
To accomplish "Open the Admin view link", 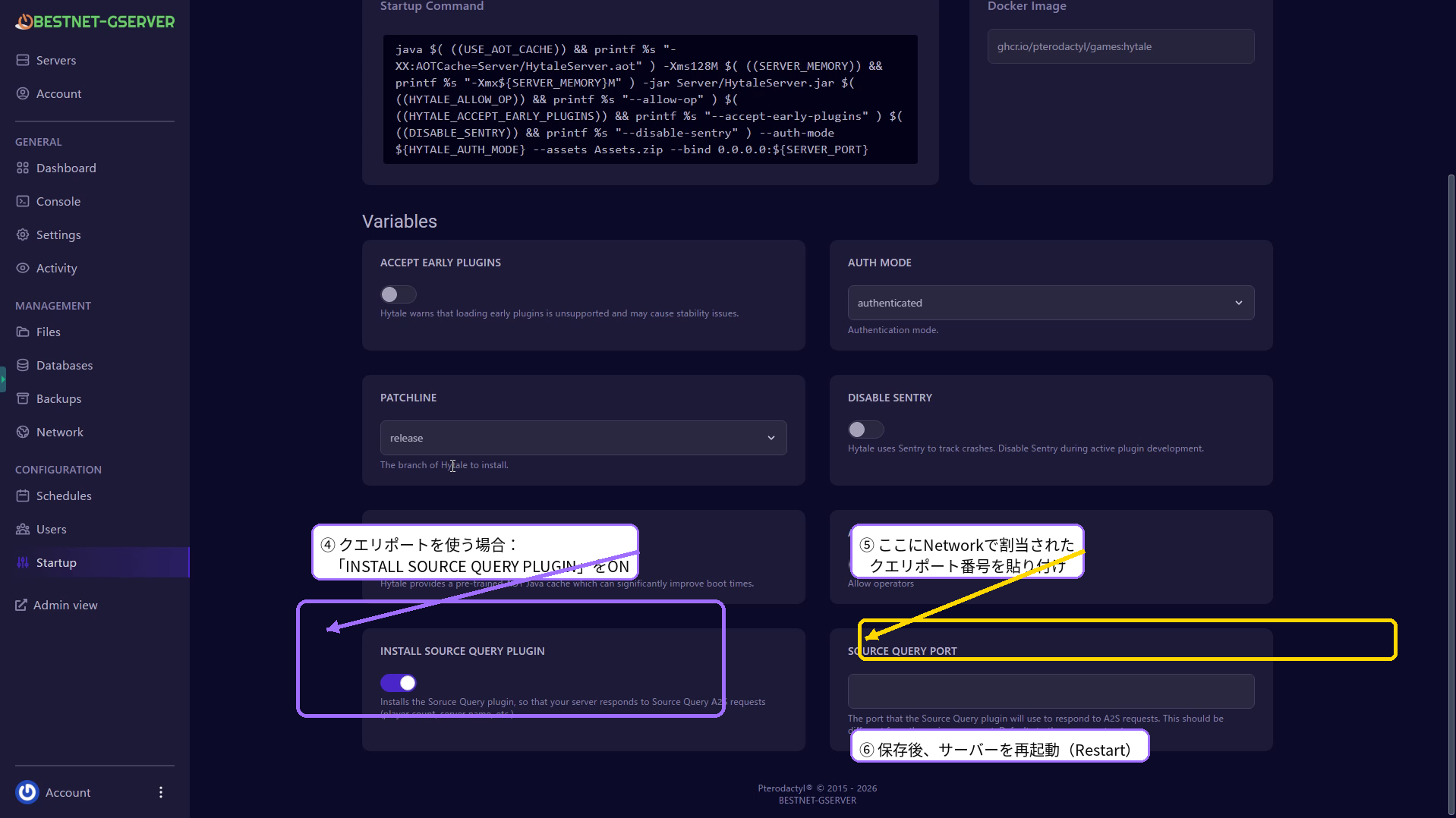I will tap(65, 605).
